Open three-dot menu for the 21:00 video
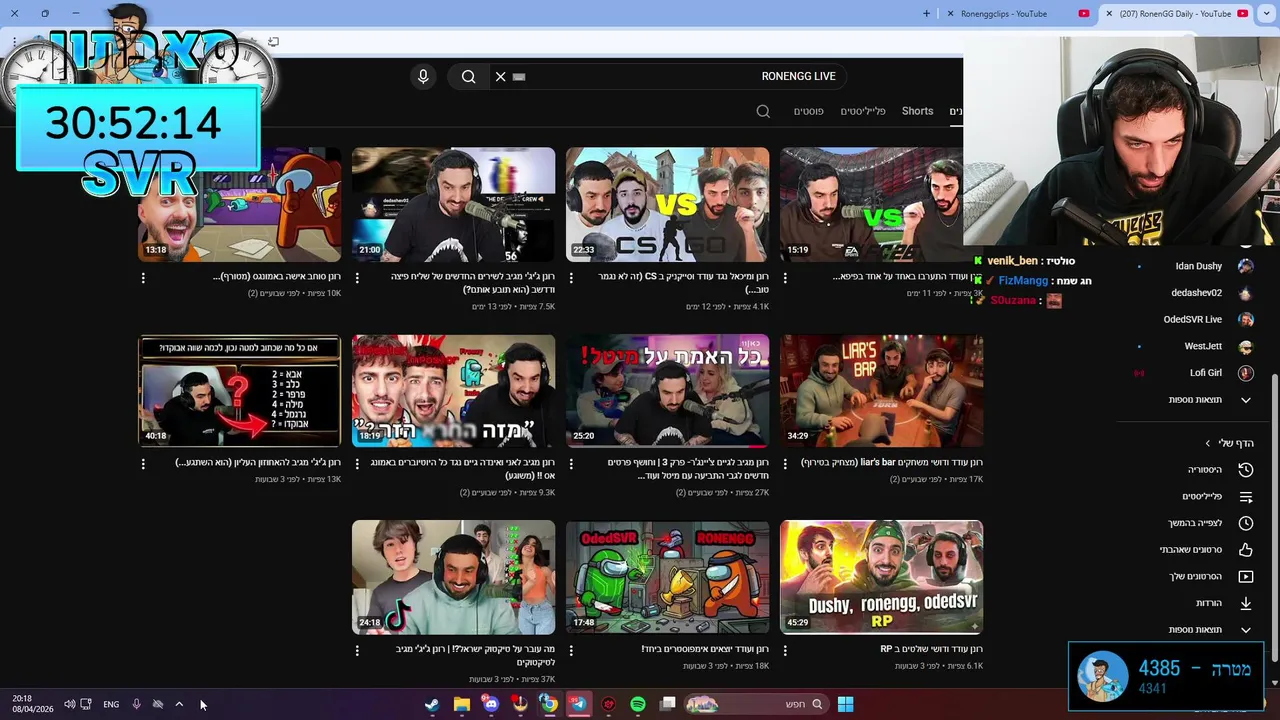Screen dimensions: 1280x720 (x=357, y=278)
